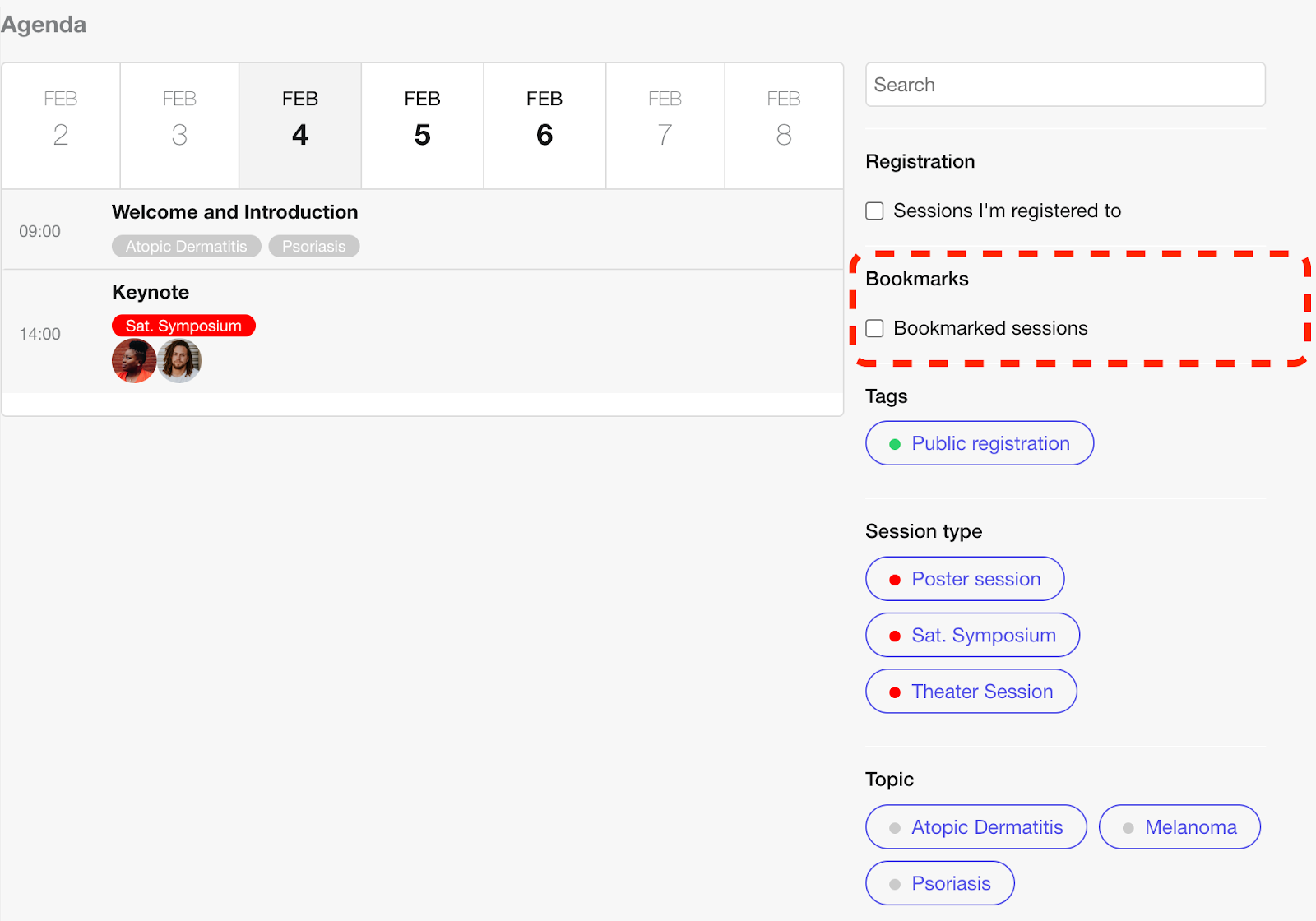Open the FEB 7 date tab
The height and width of the screenshot is (921, 1316).
pos(665,126)
